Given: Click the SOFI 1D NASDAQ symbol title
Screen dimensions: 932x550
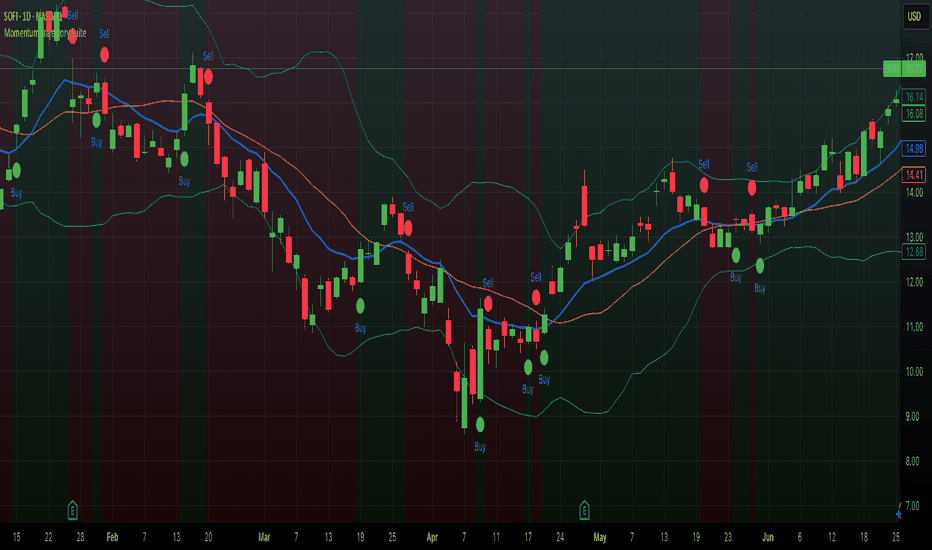Looking at the screenshot, I should (33, 16).
